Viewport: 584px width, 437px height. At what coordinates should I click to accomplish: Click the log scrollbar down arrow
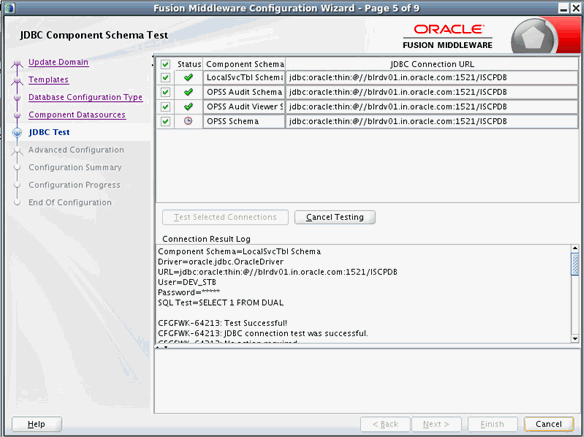point(575,339)
